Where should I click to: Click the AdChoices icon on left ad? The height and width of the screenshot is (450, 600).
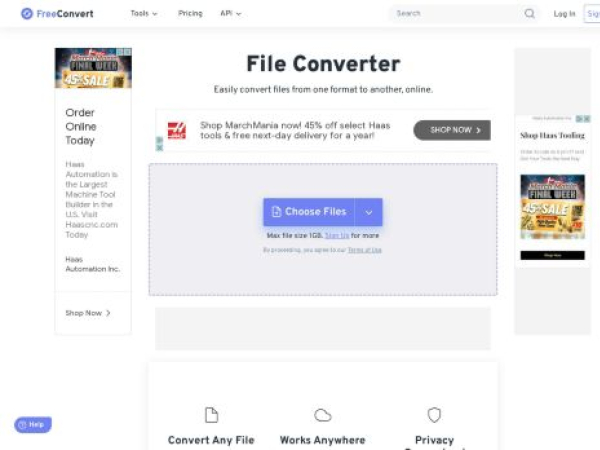(x=120, y=51)
